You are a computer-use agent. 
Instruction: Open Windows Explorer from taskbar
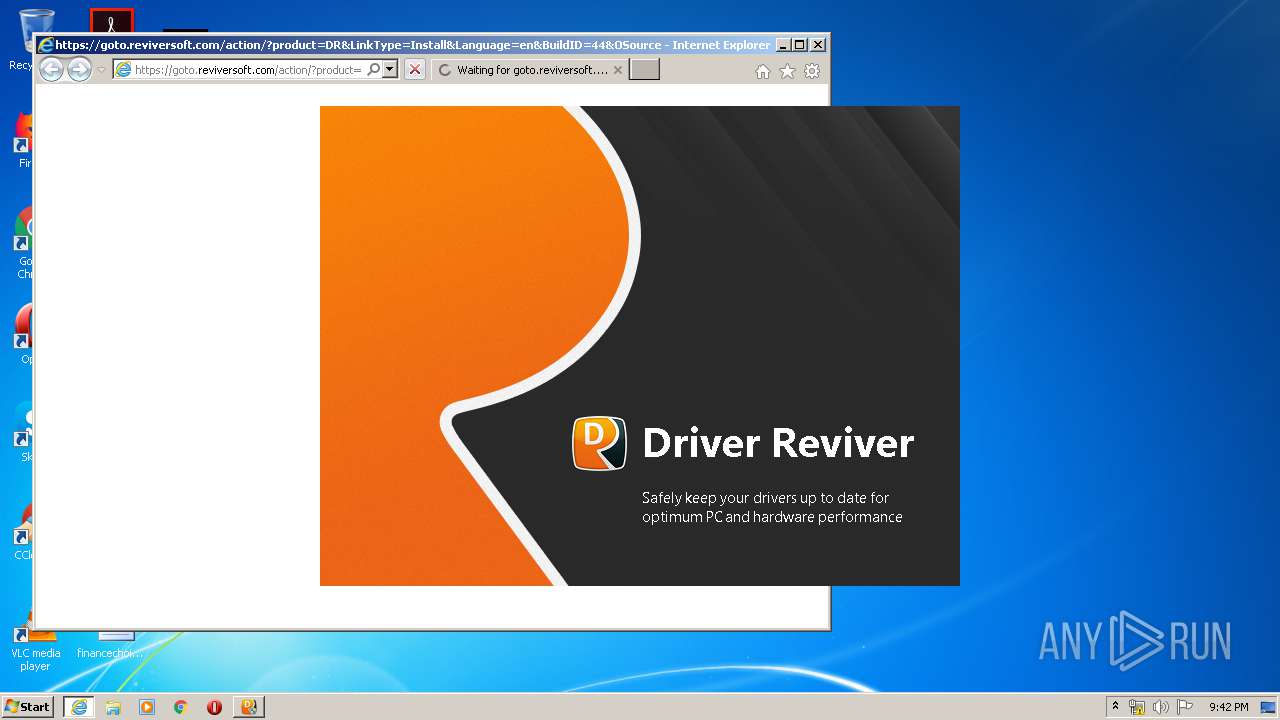pyautogui.click(x=113, y=707)
